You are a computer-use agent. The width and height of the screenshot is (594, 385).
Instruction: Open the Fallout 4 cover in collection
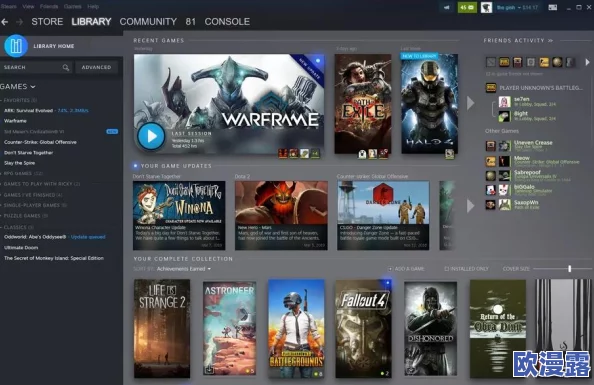click(x=364, y=329)
